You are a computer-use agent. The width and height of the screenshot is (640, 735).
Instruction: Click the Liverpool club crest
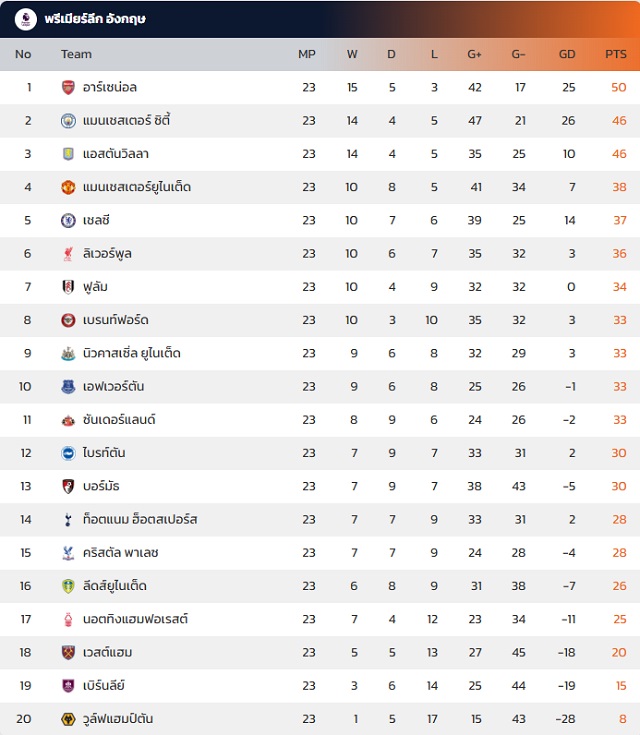click(68, 254)
